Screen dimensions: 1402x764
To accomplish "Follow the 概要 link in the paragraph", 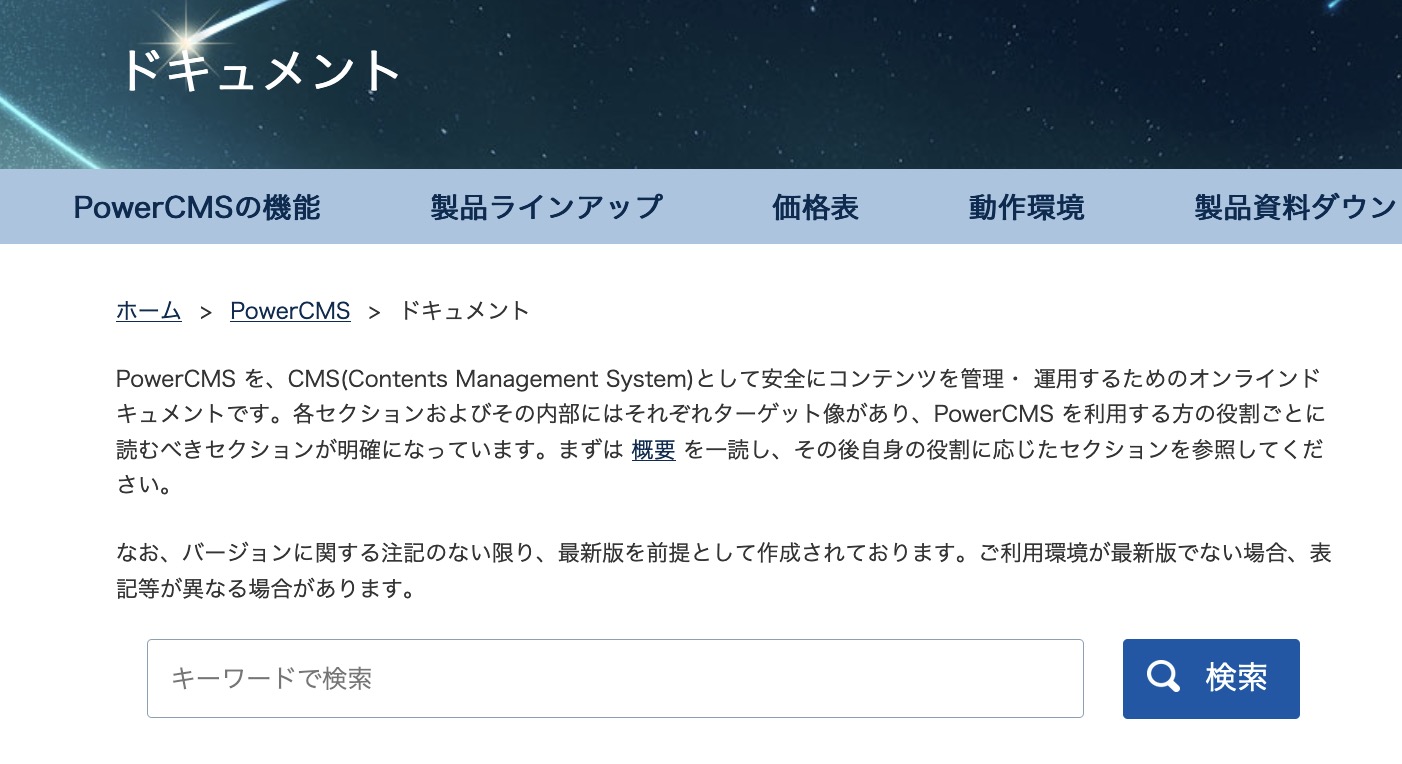I will (654, 450).
